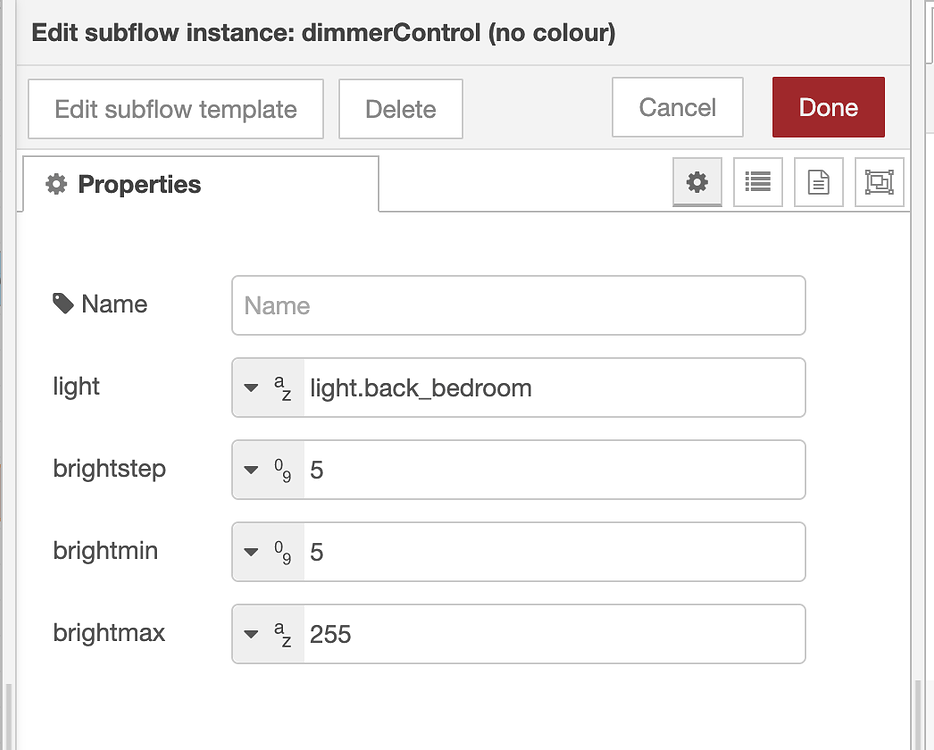The image size is (934, 750).
Task: Open the node appearance settings
Action: pyautogui.click(x=879, y=182)
